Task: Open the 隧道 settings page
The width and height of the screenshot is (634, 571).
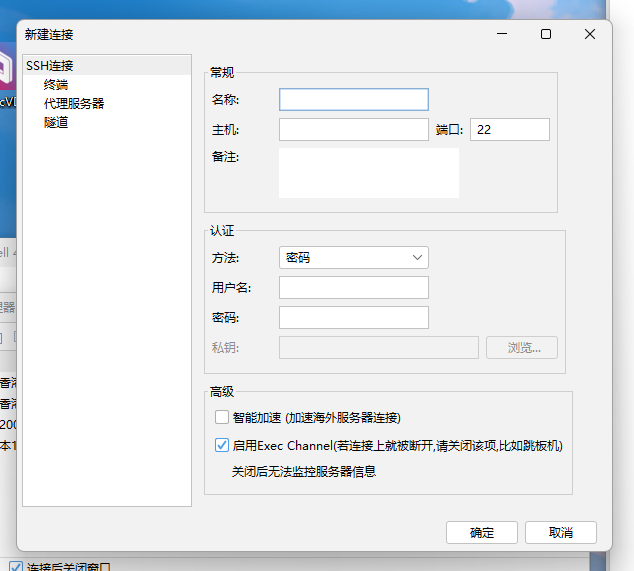Action: click(x=56, y=122)
